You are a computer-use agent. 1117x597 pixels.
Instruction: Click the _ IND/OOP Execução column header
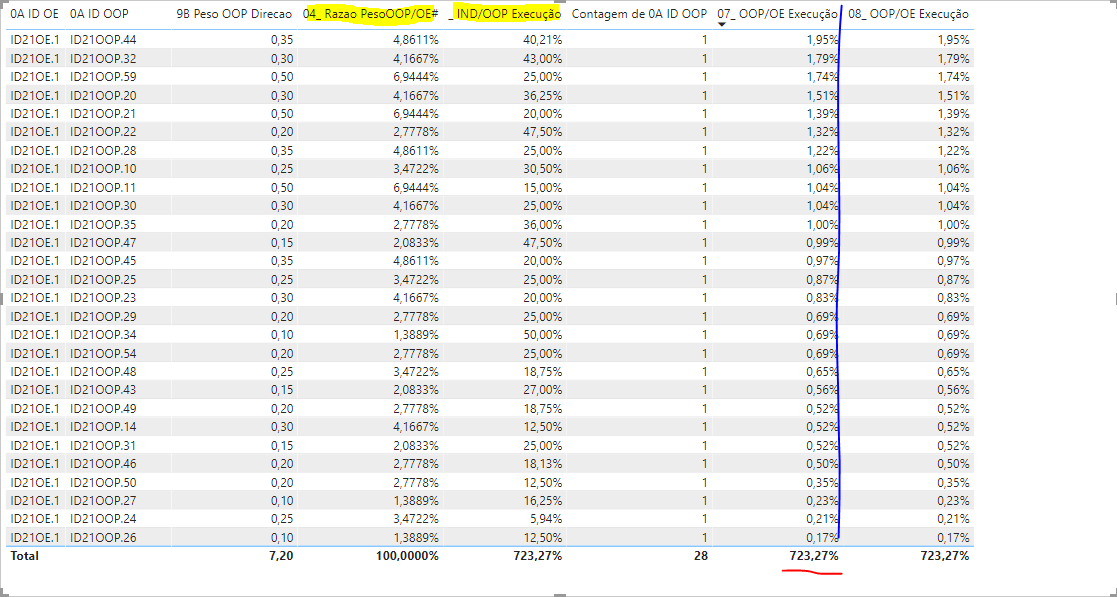(504, 14)
